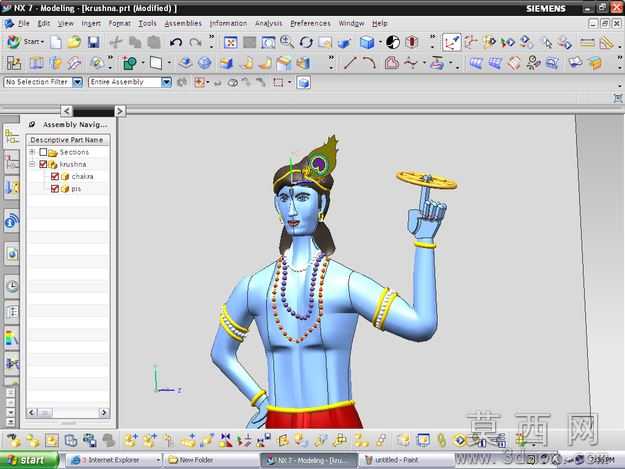Image resolution: width=625 pixels, height=469 pixels.
Task: Select the Line curve tool
Action: (x=350, y=63)
